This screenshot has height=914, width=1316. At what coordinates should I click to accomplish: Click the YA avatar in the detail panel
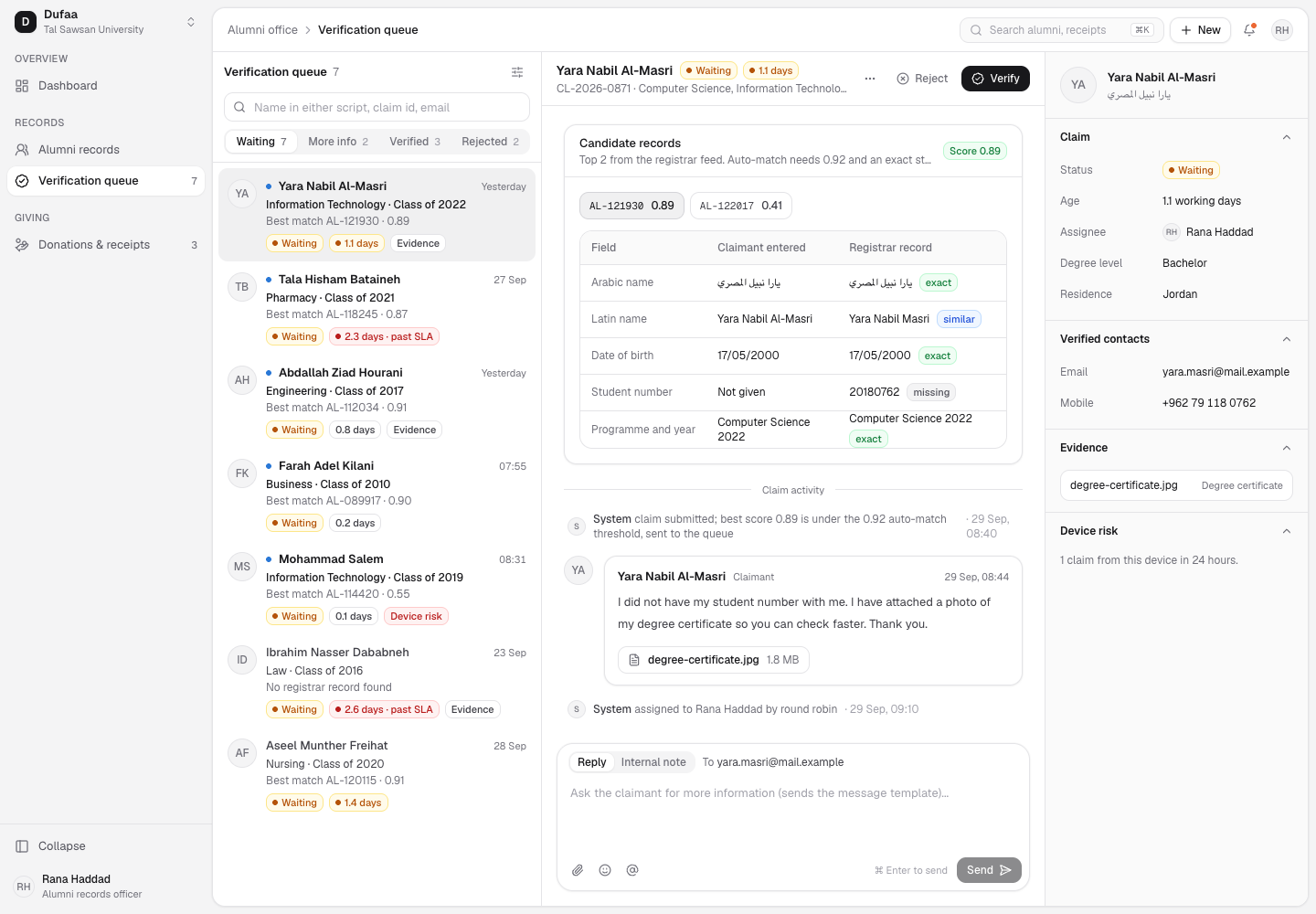1078,85
